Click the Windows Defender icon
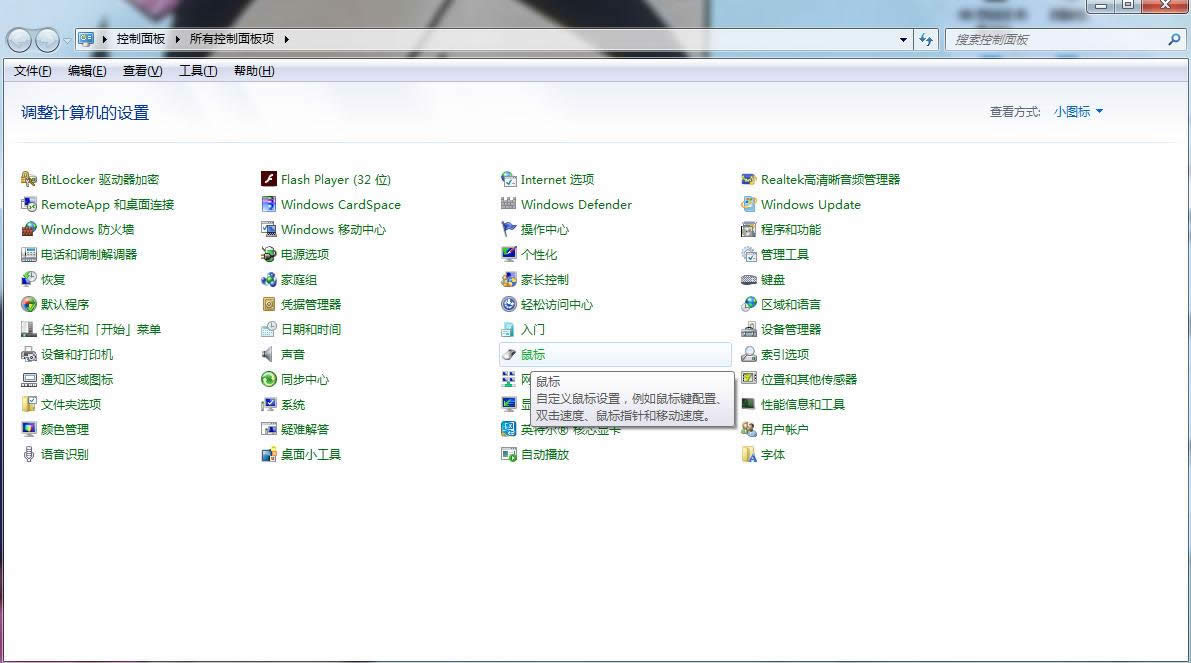This screenshot has height=663, width=1191. coord(509,205)
